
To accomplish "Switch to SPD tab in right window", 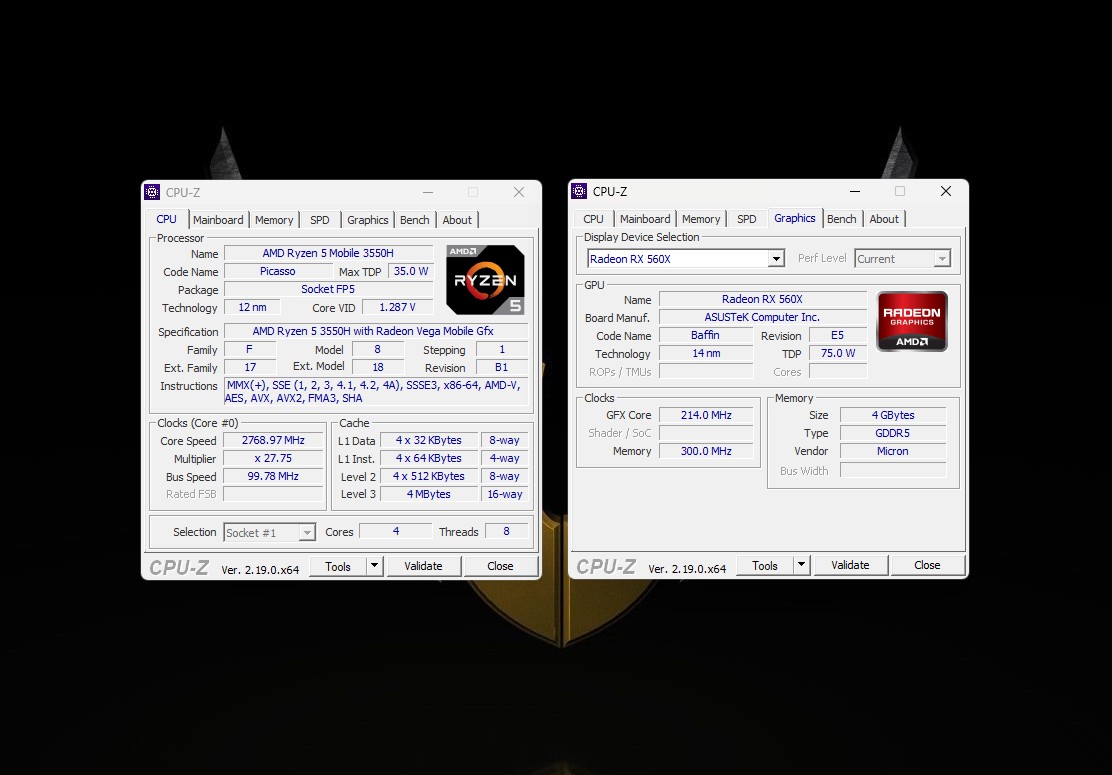I will coord(746,219).
